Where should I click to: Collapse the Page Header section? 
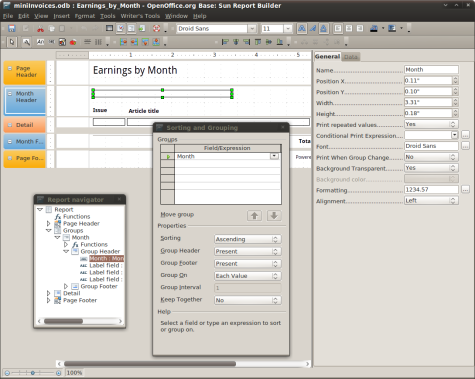click(x=10, y=69)
